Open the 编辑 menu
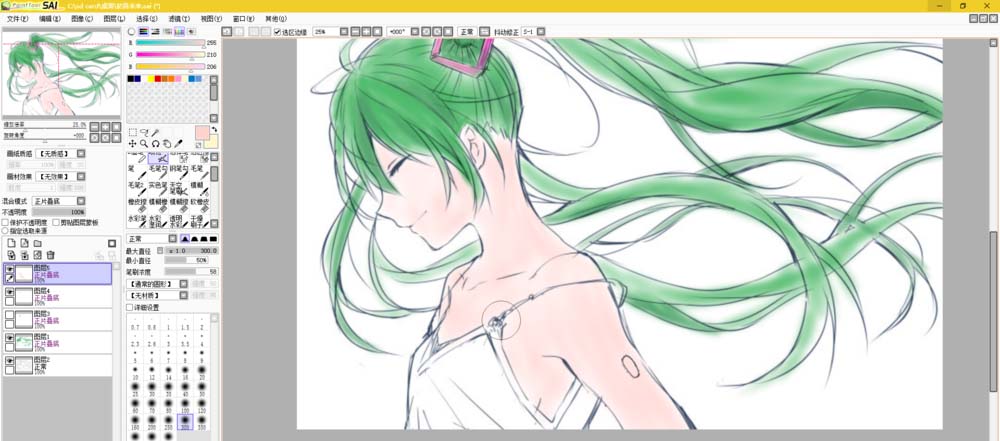 [x=50, y=19]
